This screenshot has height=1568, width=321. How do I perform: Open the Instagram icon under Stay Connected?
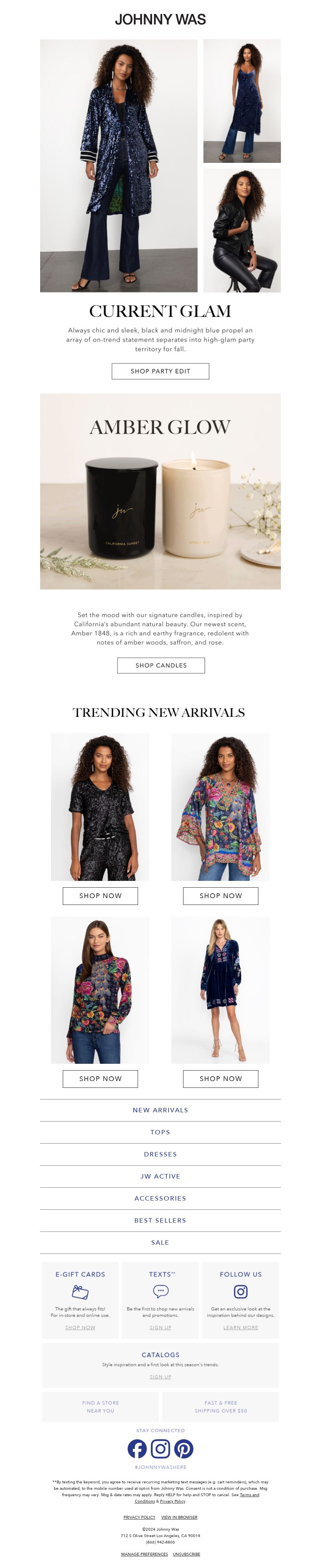pyautogui.click(x=160, y=1448)
